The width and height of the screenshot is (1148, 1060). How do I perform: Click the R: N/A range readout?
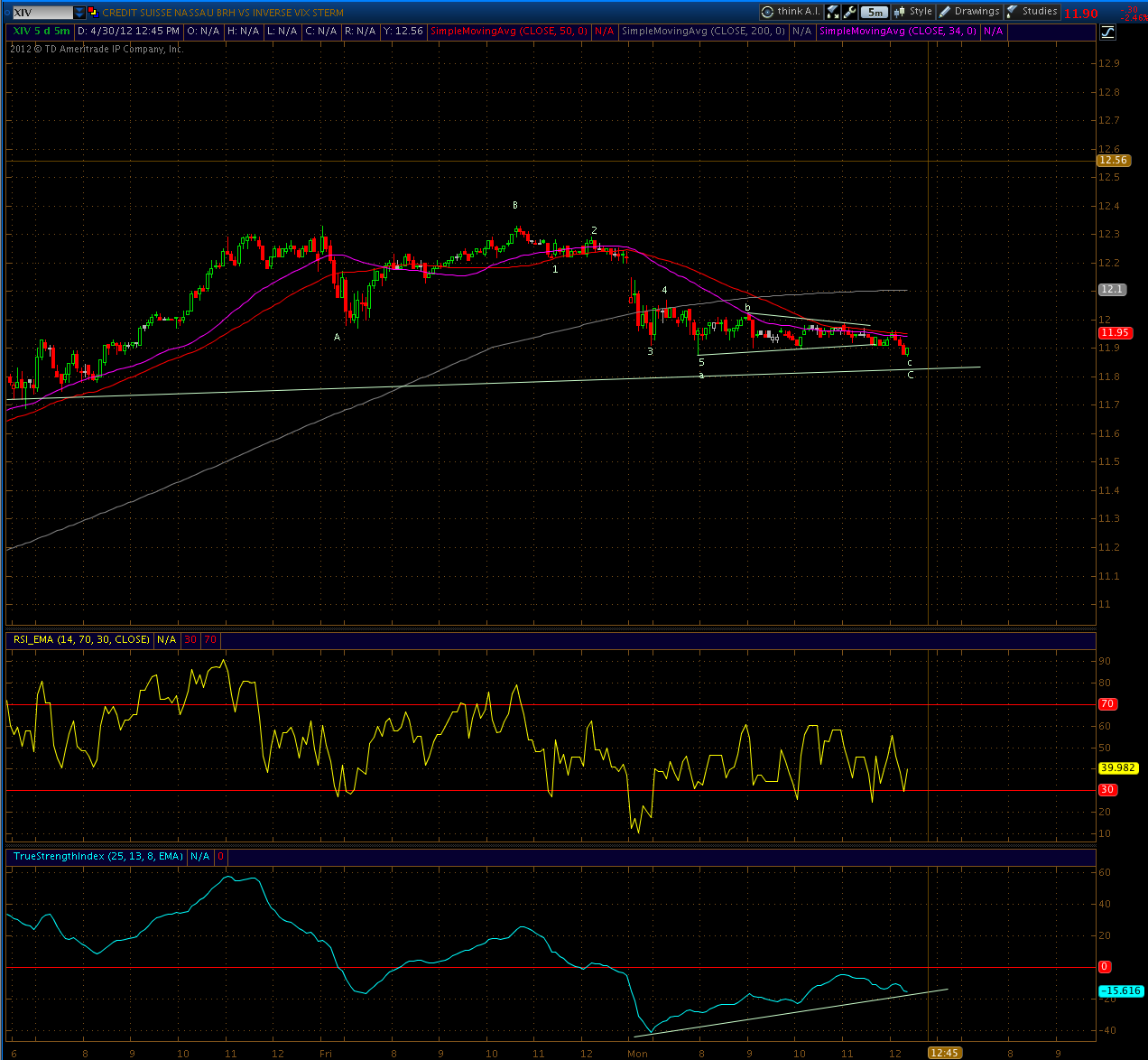click(x=360, y=31)
